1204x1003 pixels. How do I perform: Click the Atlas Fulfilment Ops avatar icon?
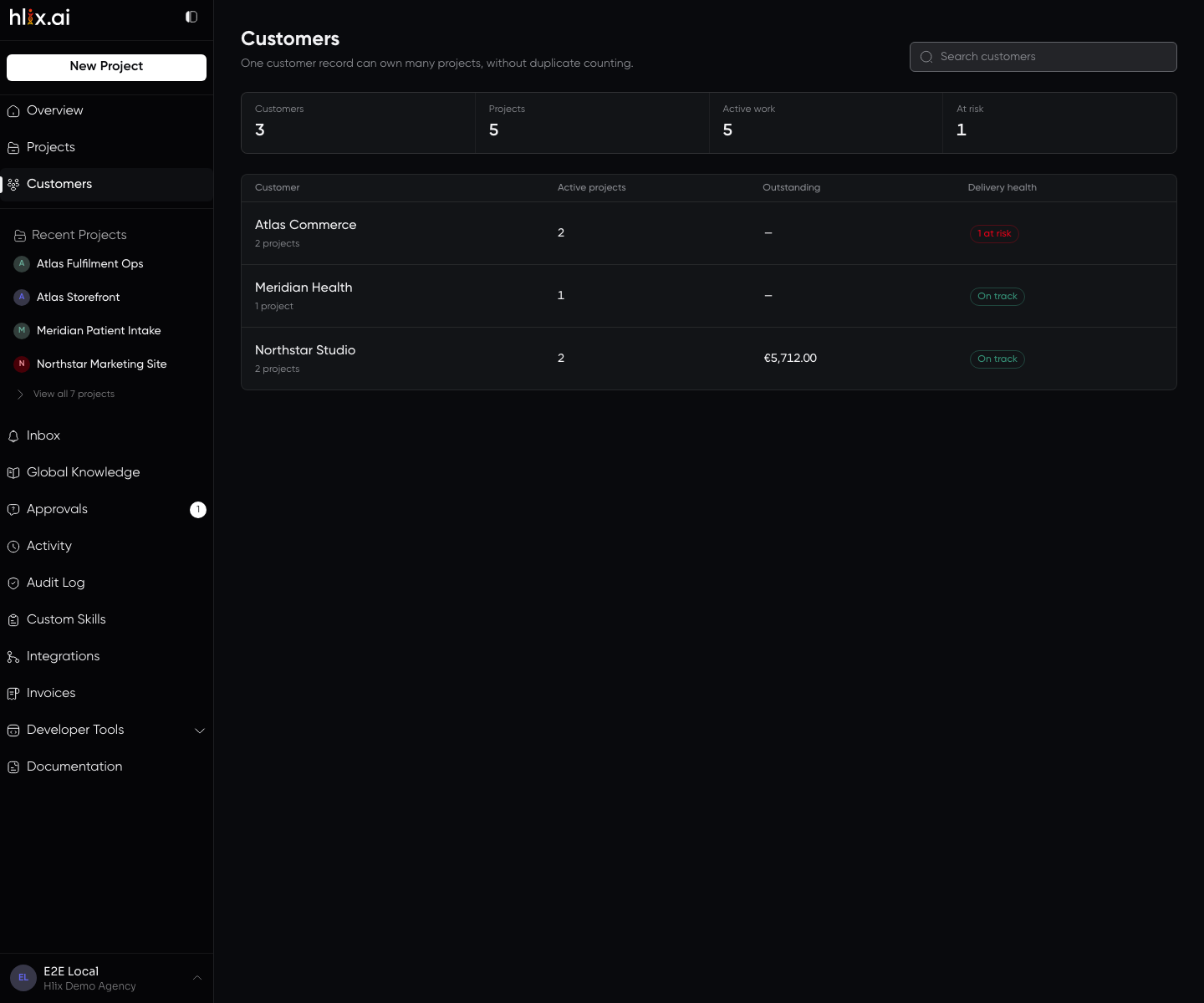pyautogui.click(x=22, y=263)
